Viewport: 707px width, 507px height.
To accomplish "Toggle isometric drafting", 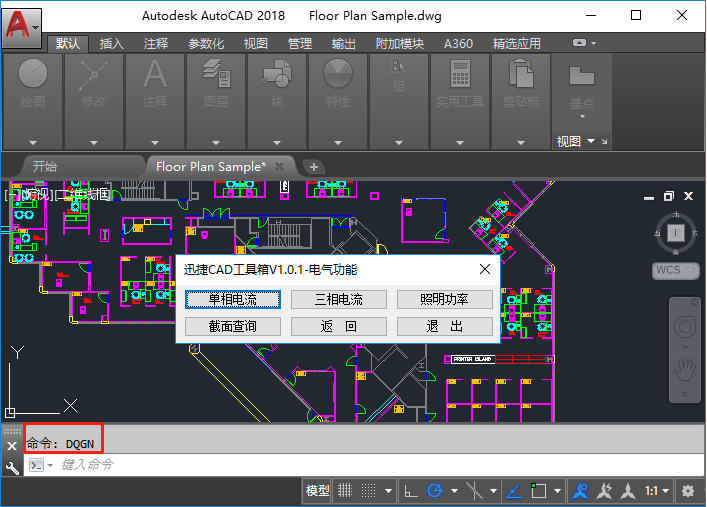I will click(474, 491).
